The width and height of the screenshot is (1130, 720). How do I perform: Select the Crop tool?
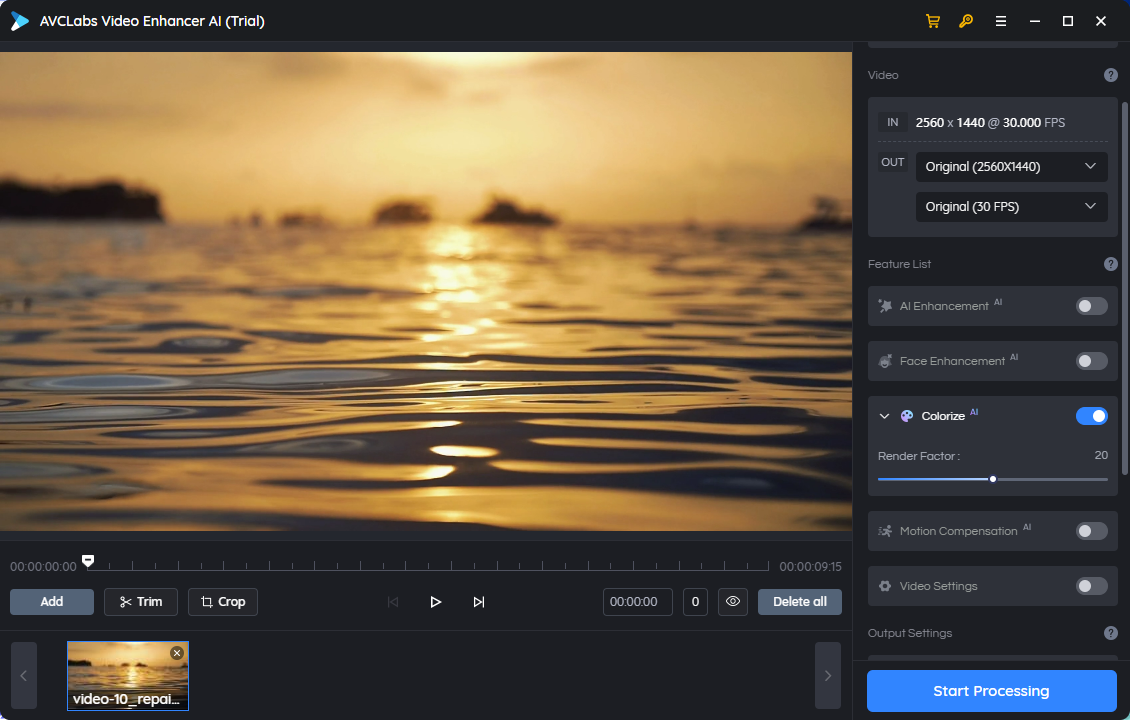(x=222, y=601)
